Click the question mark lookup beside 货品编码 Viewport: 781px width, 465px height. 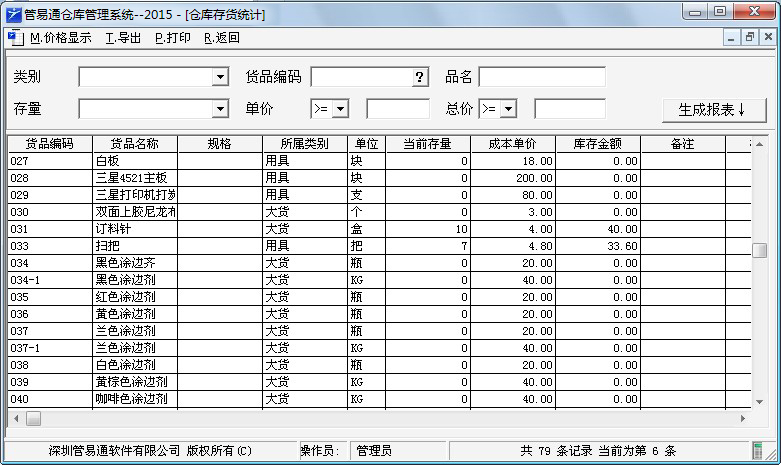coord(419,78)
